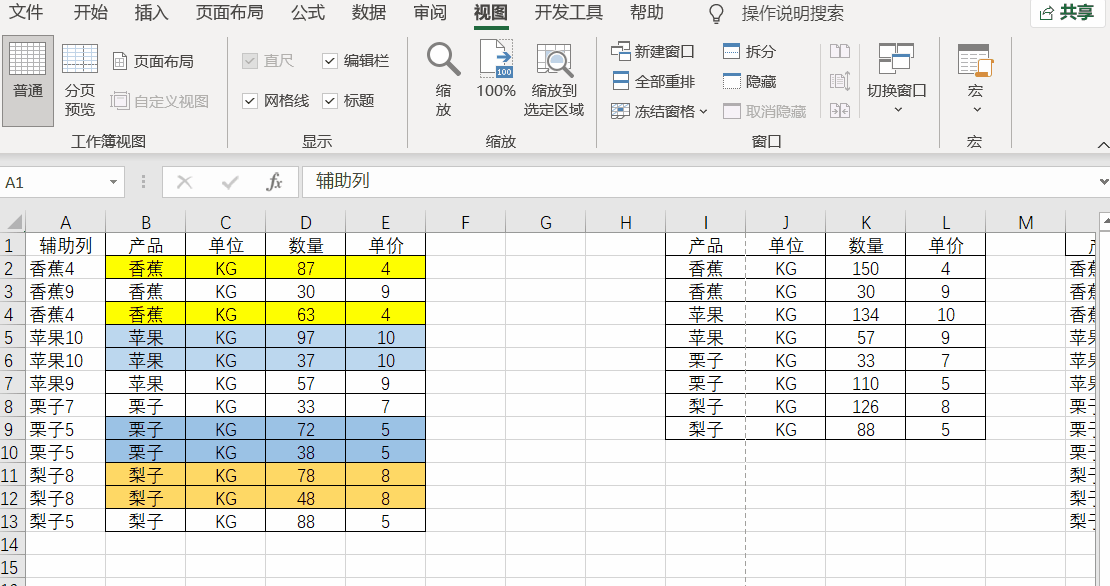Arrange All windows (全部重排)

(653, 81)
